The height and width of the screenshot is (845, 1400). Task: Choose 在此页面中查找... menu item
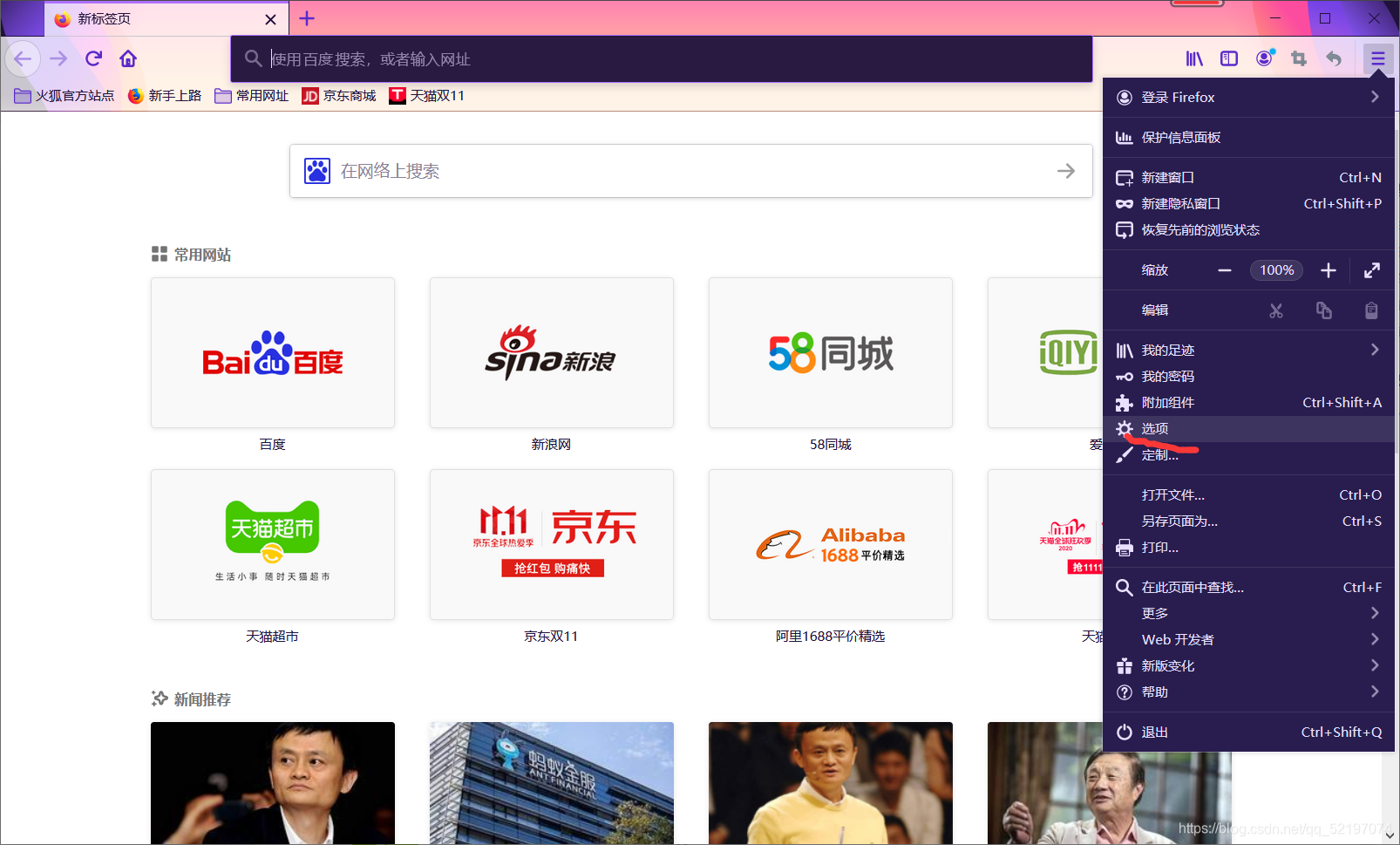(x=1248, y=588)
